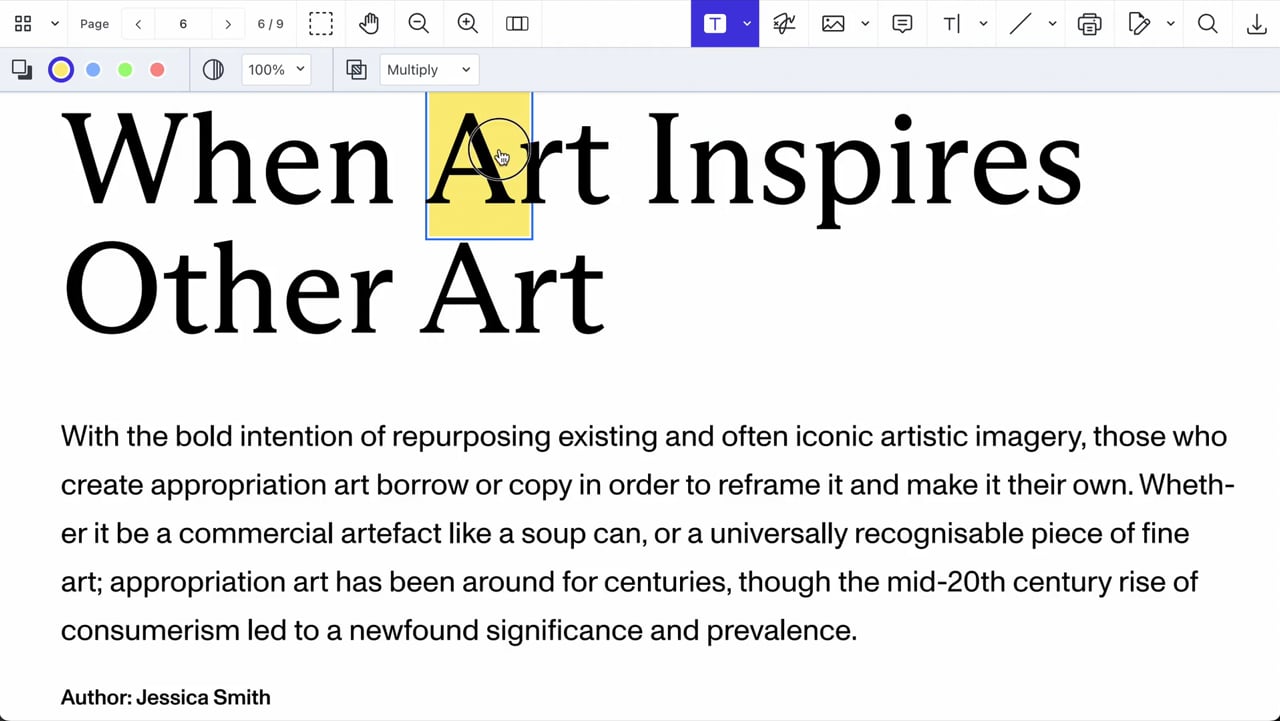Viewport: 1280px width, 721px height.
Task: Select the Pan hand tool
Action: coord(369,24)
